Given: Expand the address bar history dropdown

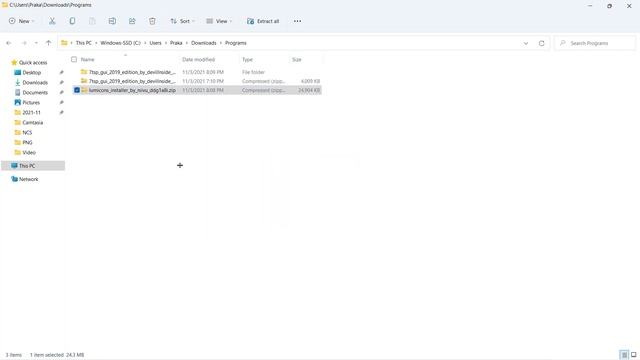Looking at the screenshot, I should click(x=526, y=43).
